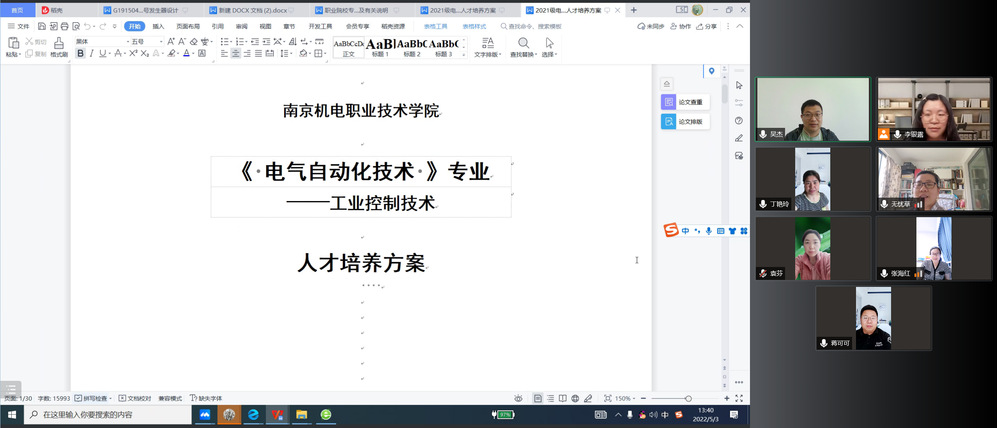Screen dimensions: 997x428
Task: Open the 论文排版 sidebar tool
Action: pyautogui.click(x=684, y=122)
